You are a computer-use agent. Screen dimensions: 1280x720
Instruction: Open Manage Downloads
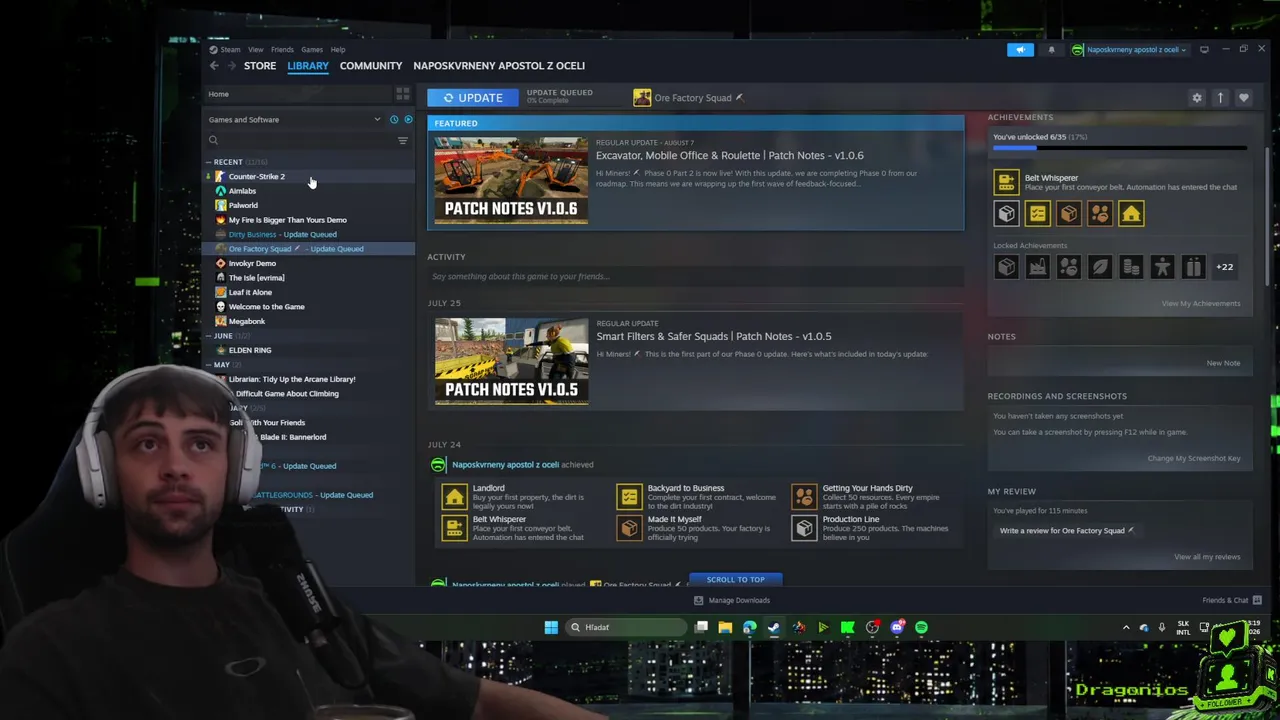click(732, 601)
